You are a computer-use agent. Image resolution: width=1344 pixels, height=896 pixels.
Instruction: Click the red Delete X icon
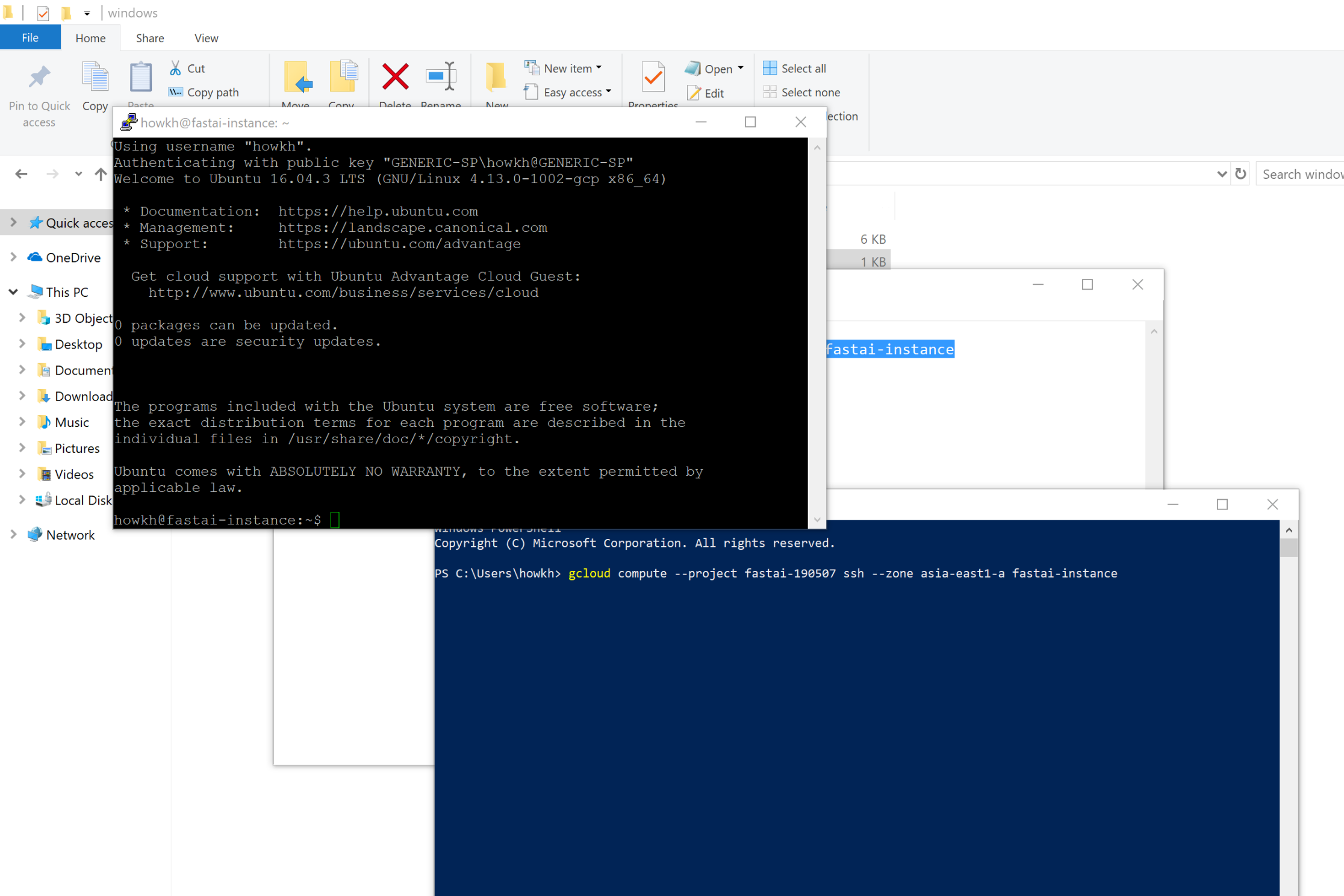pos(395,77)
